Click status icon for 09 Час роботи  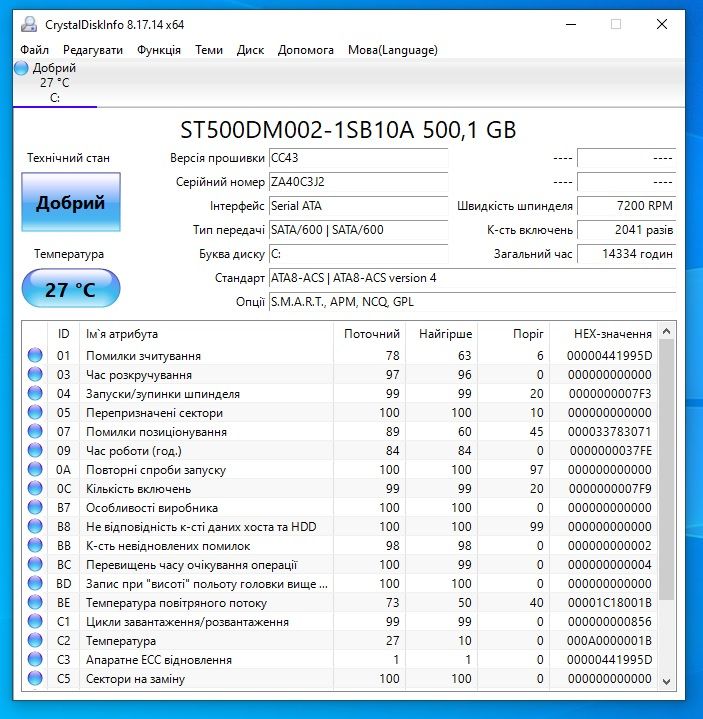(x=35, y=450)
